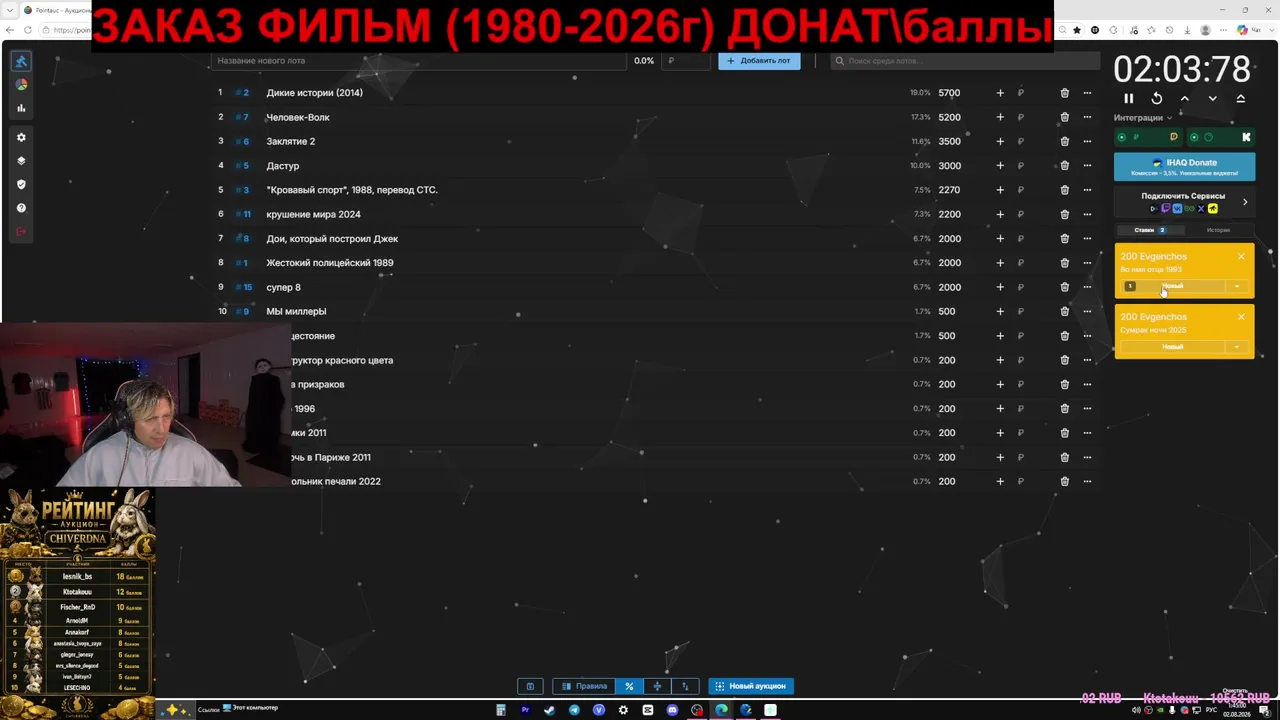
Task: Focus the lot search field
Action: pos(965,61)
